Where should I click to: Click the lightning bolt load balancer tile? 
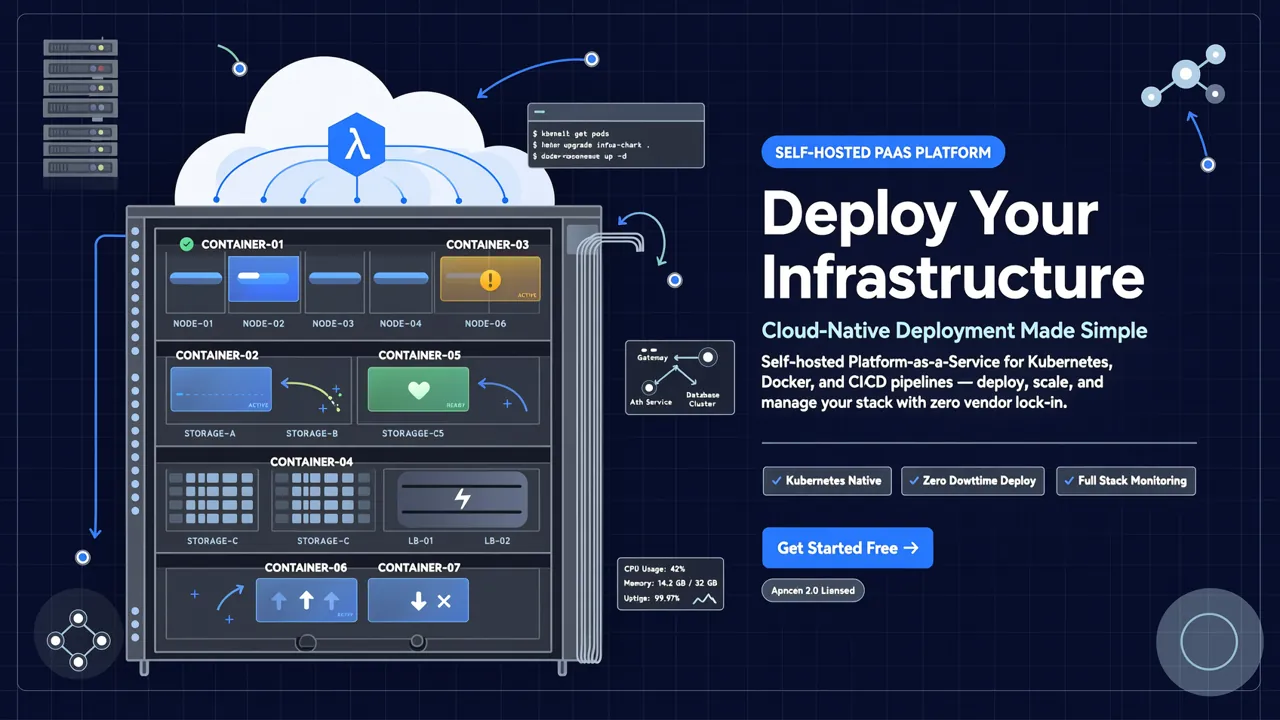(x=462, y=499)
